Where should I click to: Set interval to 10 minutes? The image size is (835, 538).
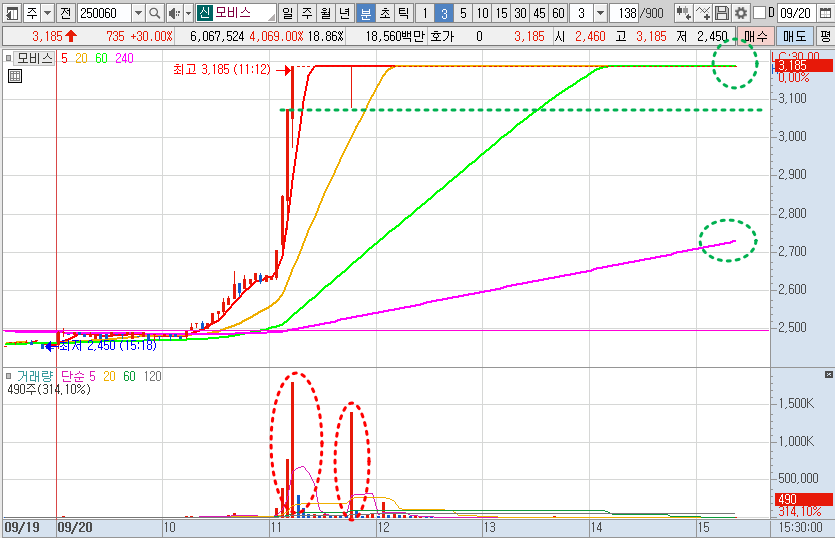[482, 13]
